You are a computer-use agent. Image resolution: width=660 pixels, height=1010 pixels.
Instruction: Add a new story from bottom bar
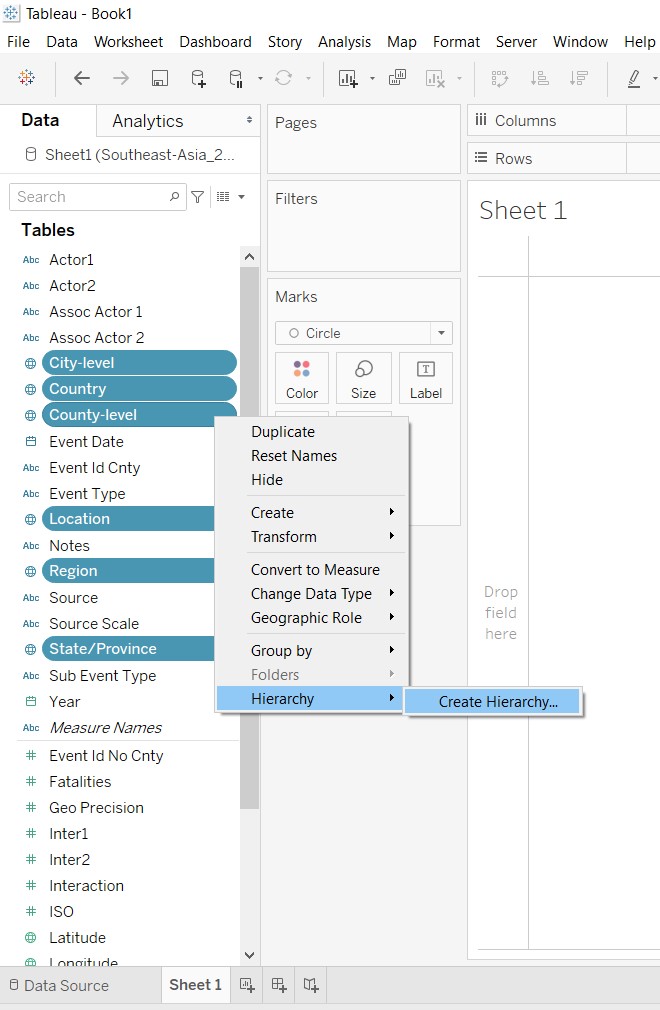312,985
